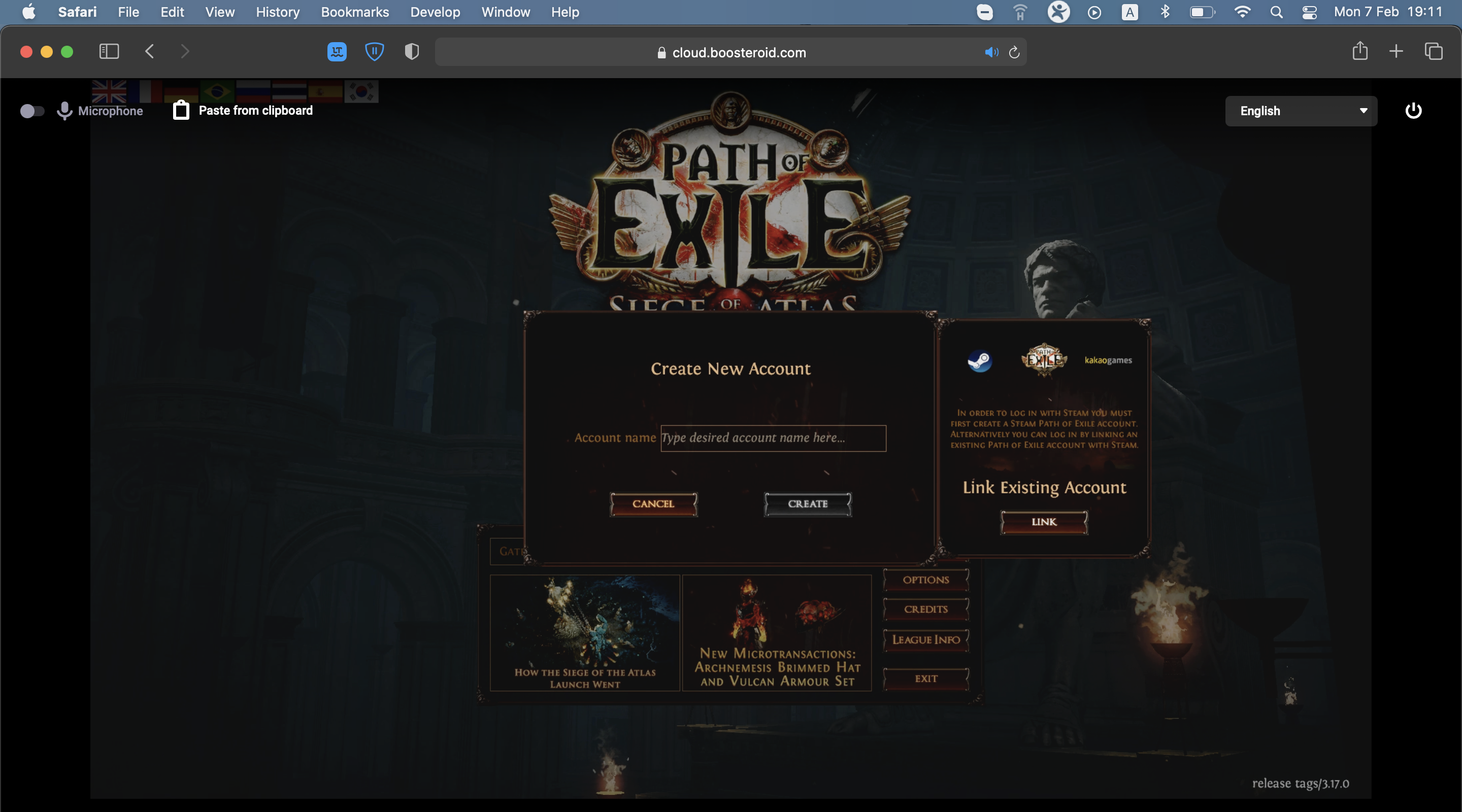The height and width of the screenshot is (812, 1462).
Task: Click release tags/3.17.0 version text
Action: 1300,784
